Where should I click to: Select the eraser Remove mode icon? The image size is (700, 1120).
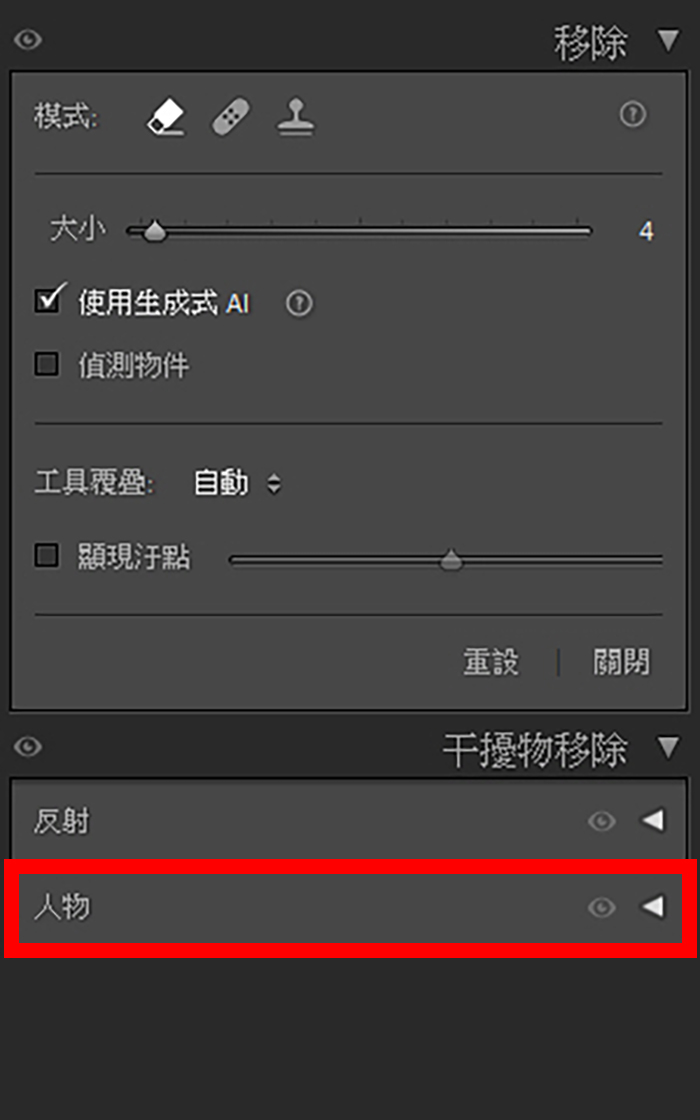(166, 116)
